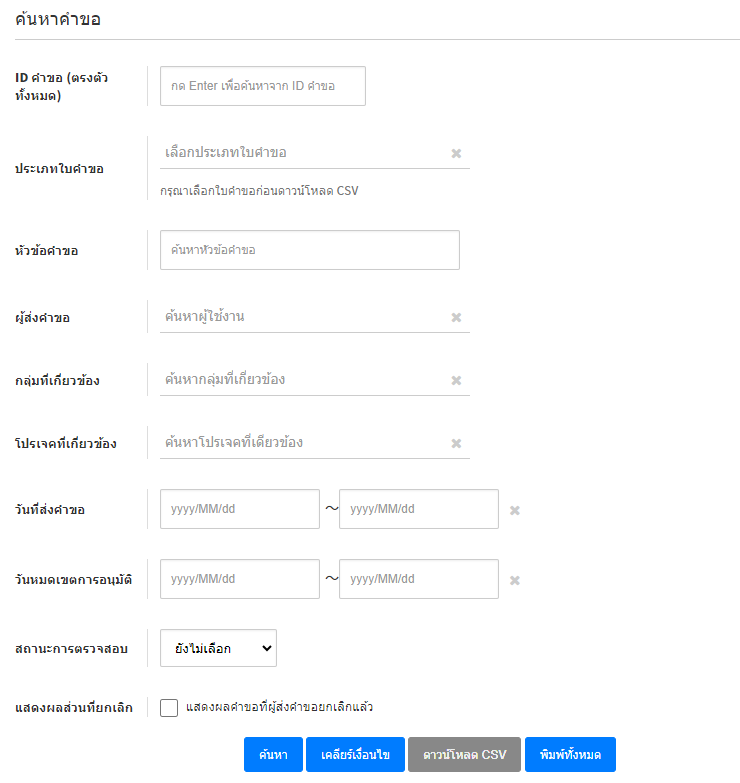Click the ดาวน์โหลด CSV button

[464, 755]
